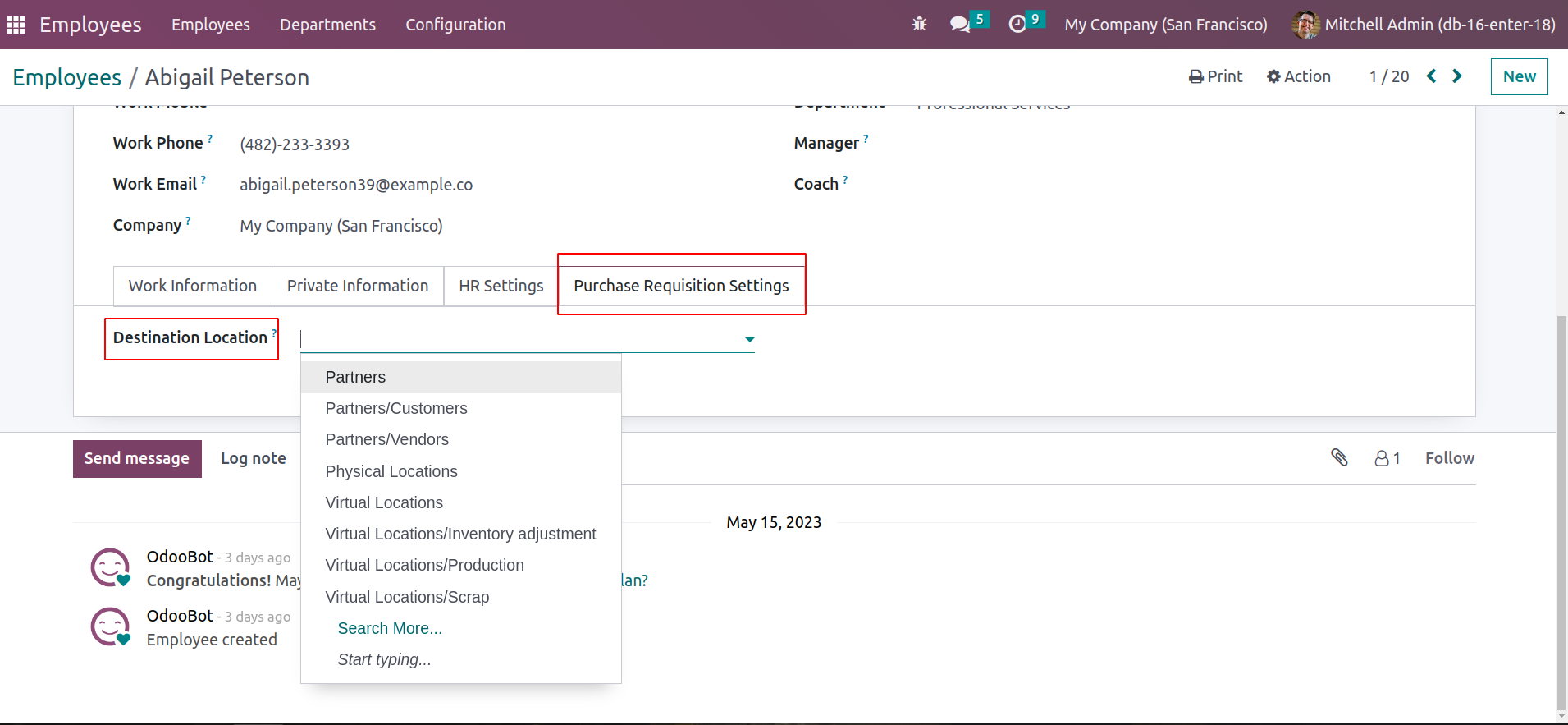Open the activities clock icon
Screen dimensions: 1568x725
pyautogui.click(x=1017, y=25)
